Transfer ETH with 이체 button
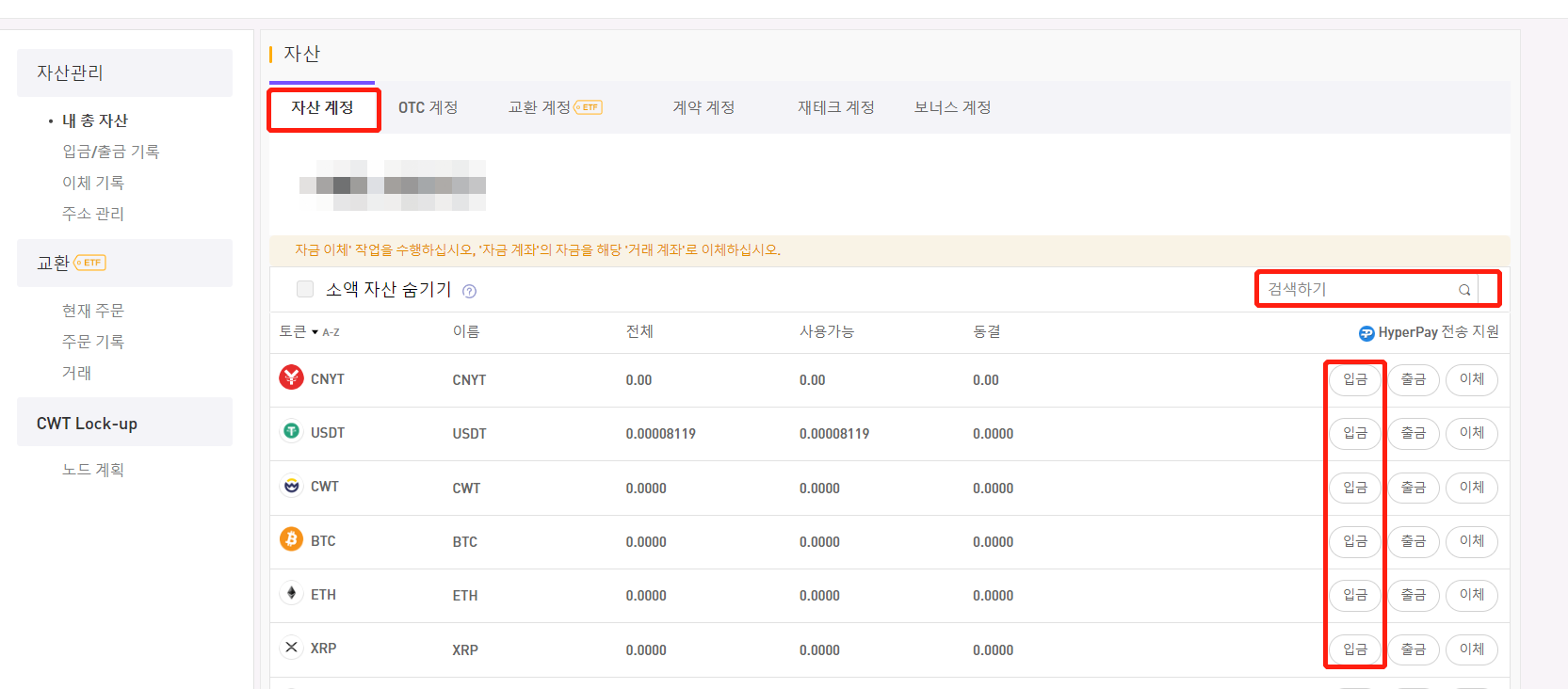Screen dimensions: 1568x689 click(x=1472, y=595)
